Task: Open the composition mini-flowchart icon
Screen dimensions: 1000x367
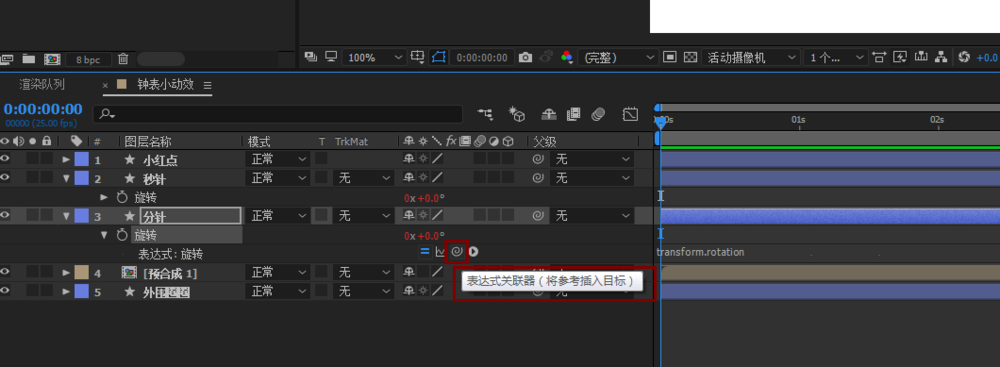Action: [x=485, y=114]
